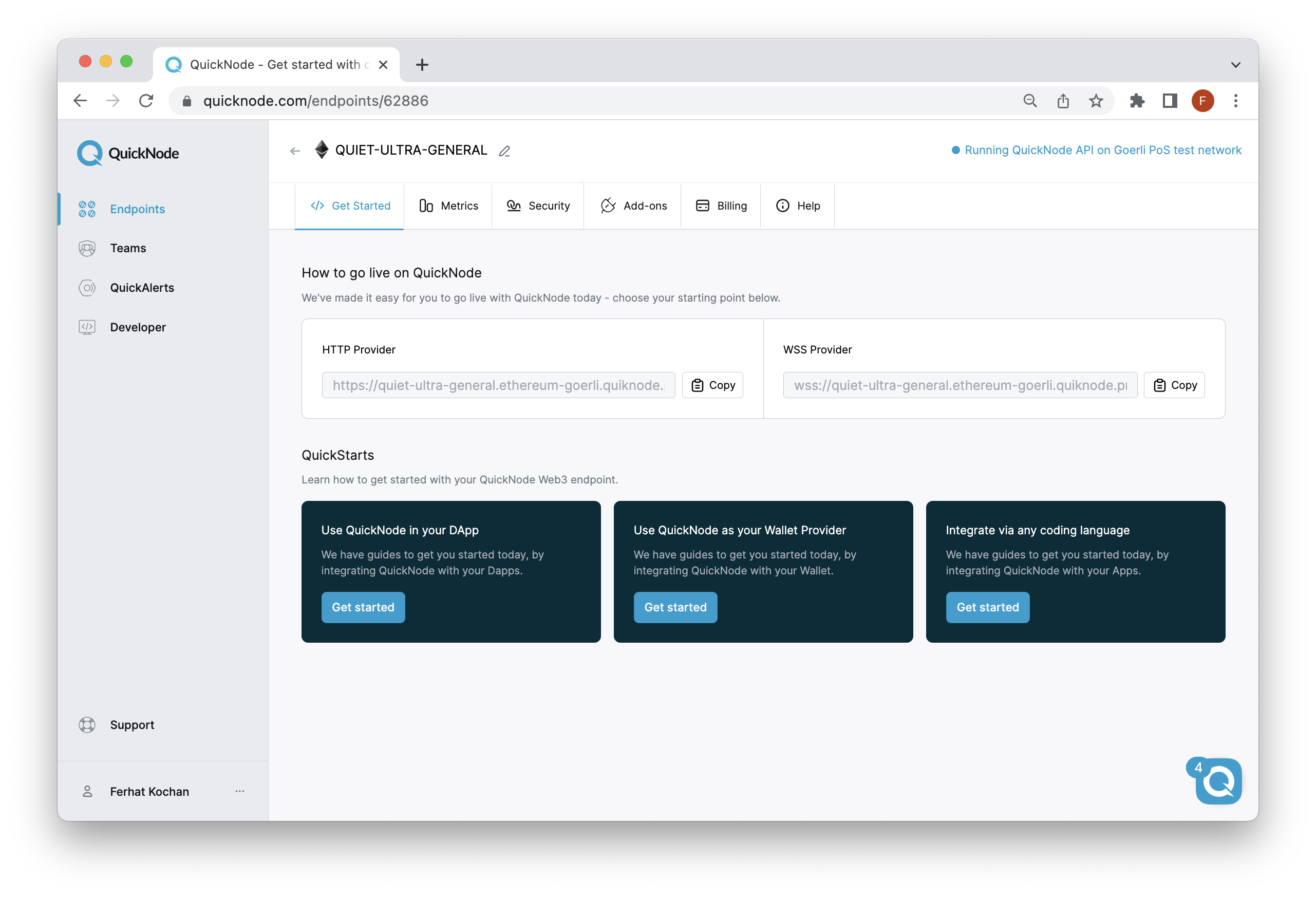
Task: Open a new browser tab
Action: pos(422,65)
